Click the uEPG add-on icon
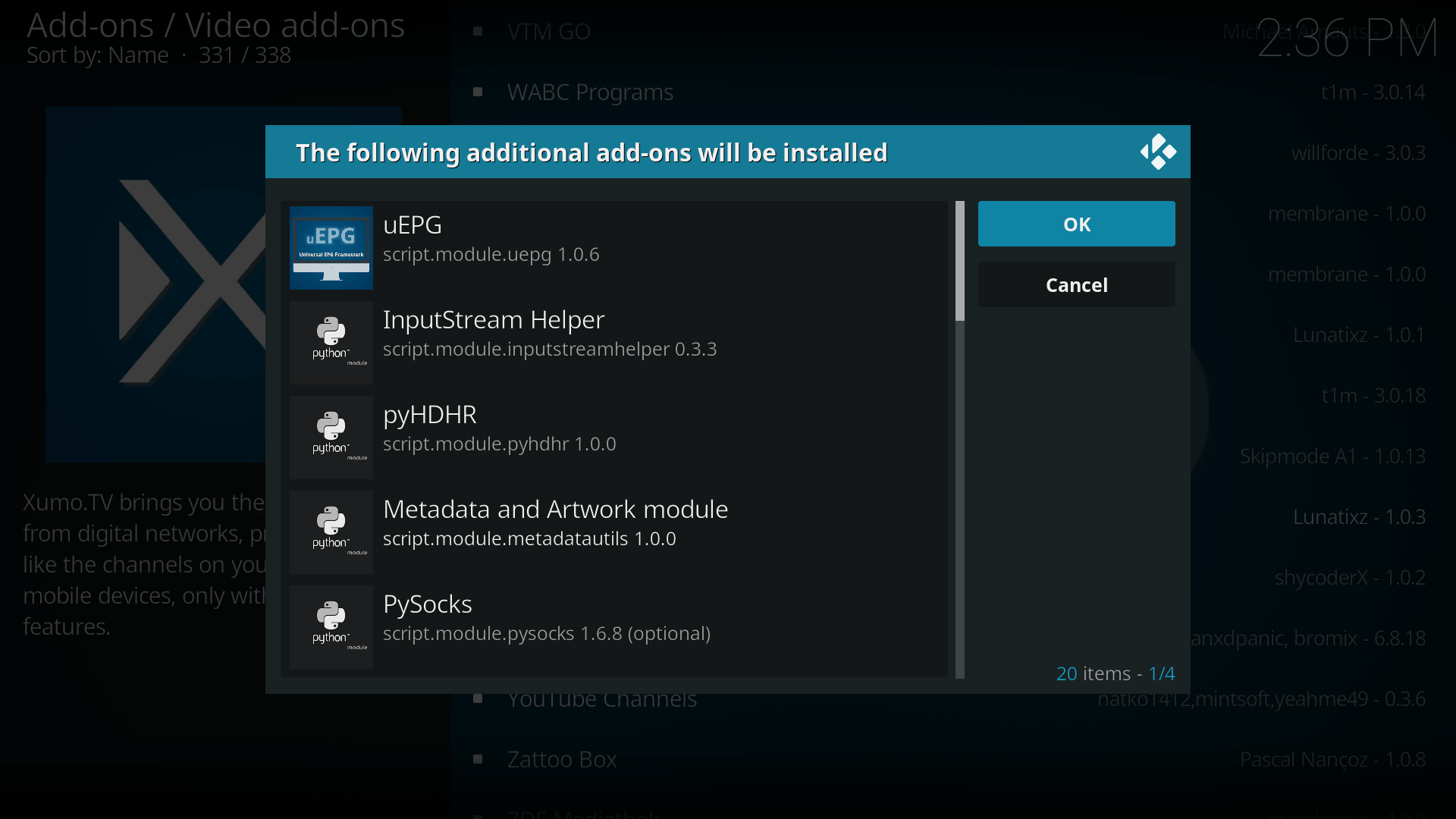Viewport: 1456px width, 819px height. [x=331, y=248]
